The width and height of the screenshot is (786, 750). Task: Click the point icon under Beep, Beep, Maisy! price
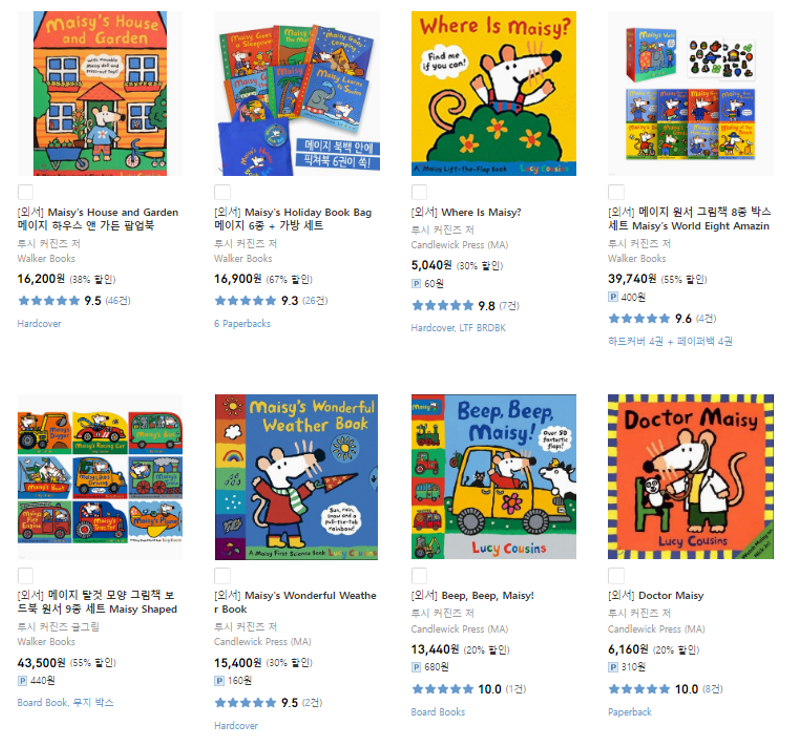[416, 667]
